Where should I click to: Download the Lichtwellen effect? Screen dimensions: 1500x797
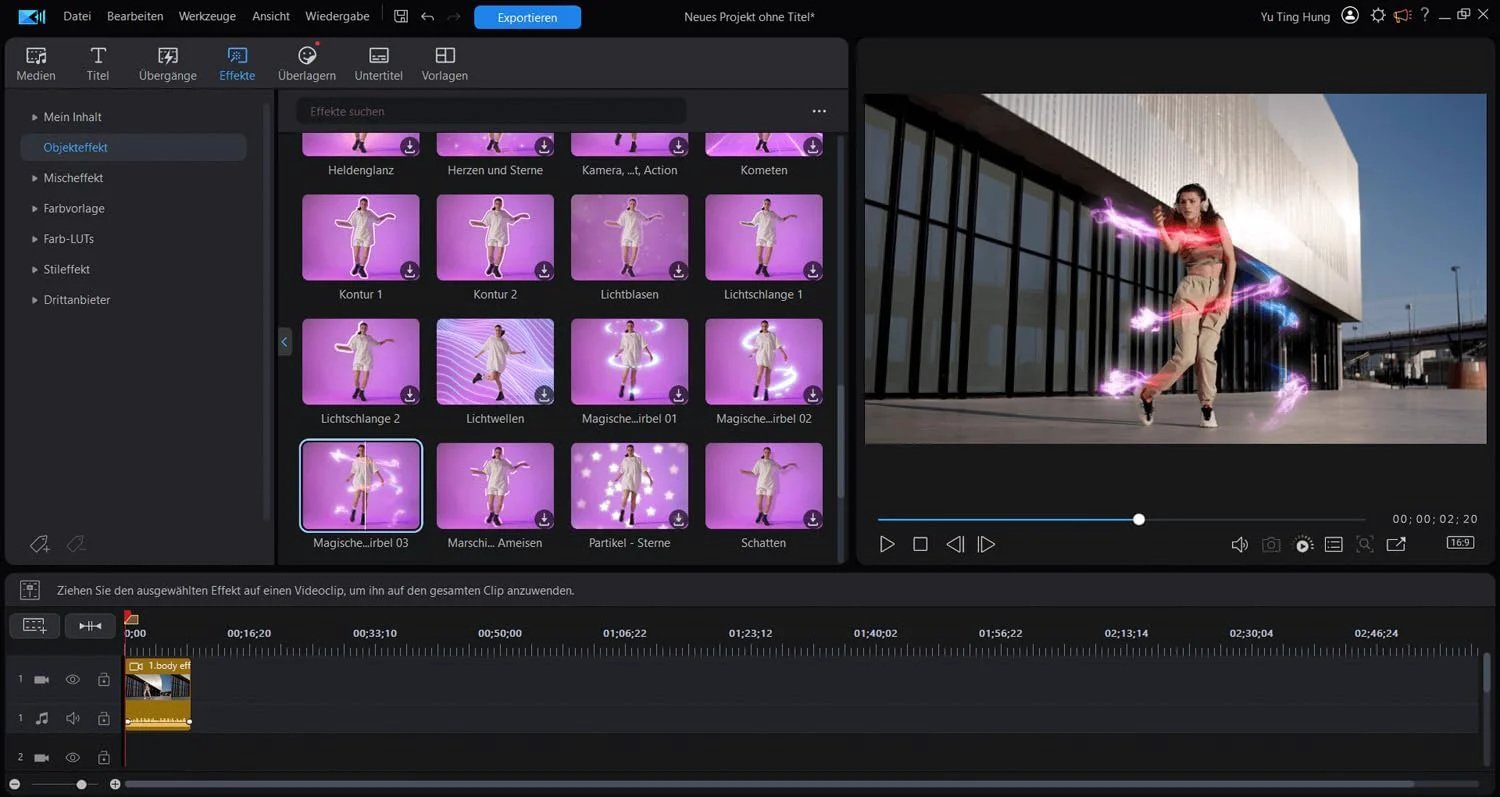(544, 395)
